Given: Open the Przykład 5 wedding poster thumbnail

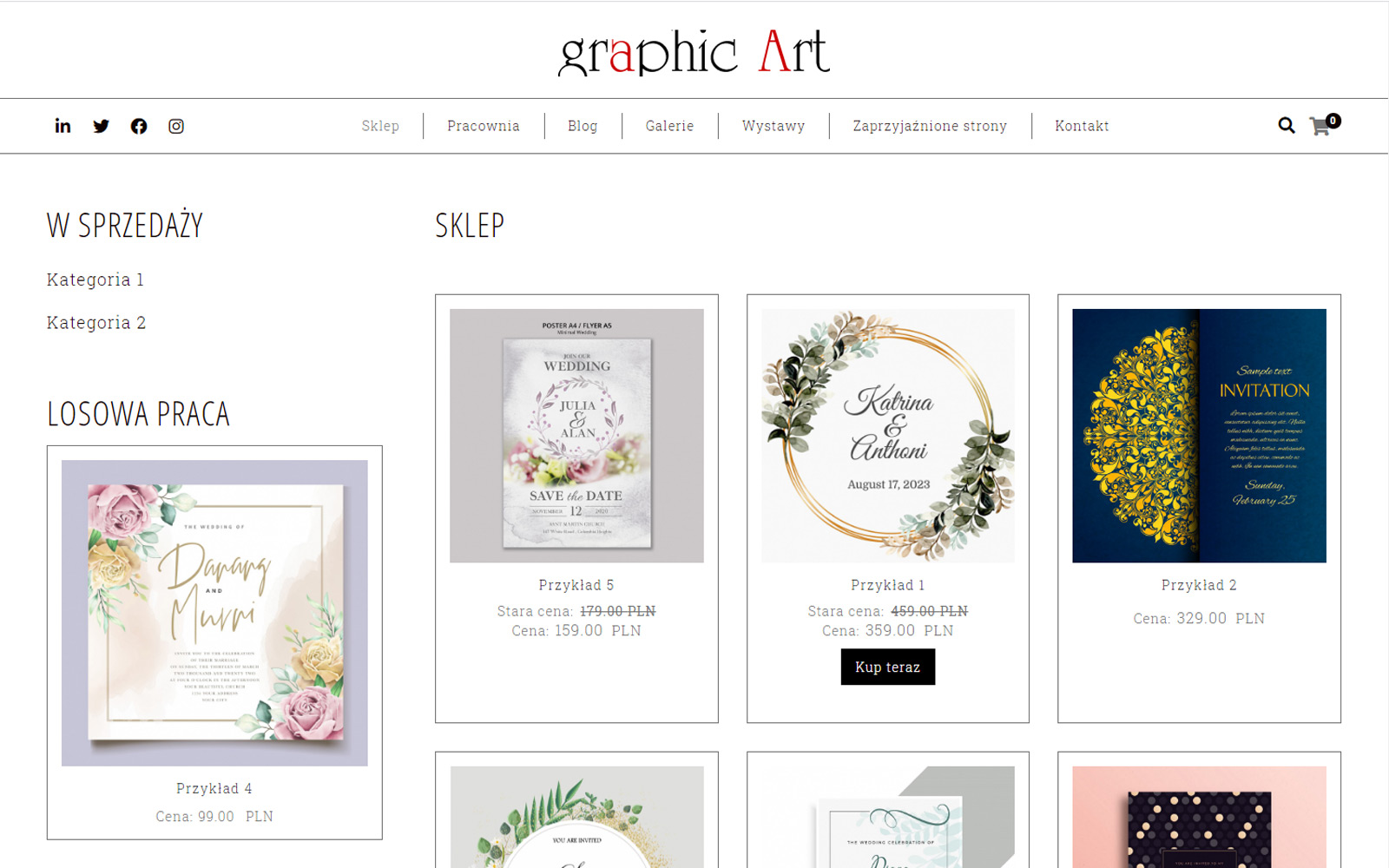Looking at the screenshot, I should (x=576, y=436).
